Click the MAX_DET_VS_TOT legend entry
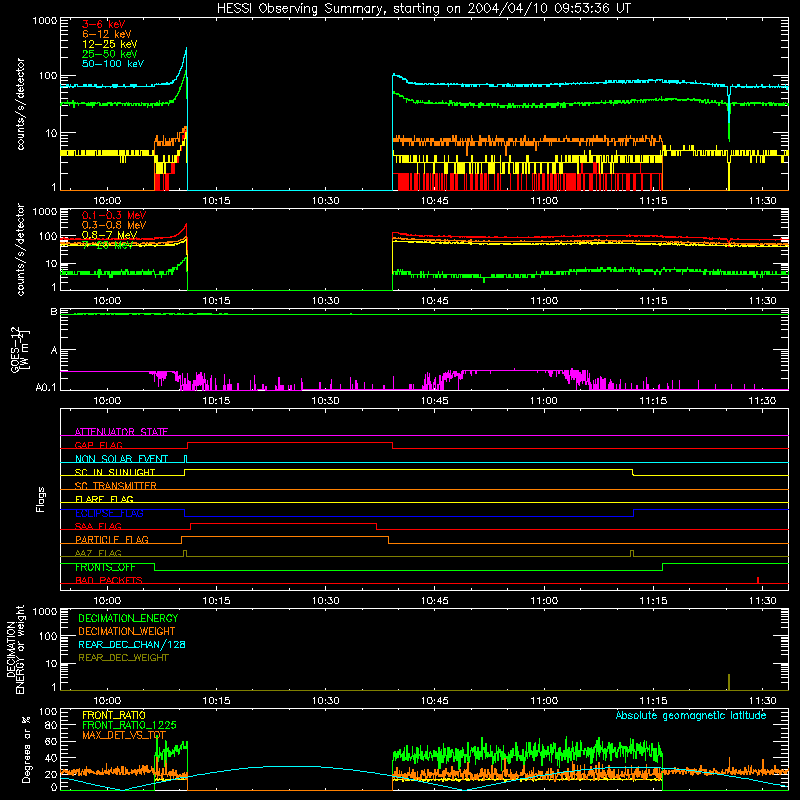Screen dimensions: 800x800 click(124, 735)
